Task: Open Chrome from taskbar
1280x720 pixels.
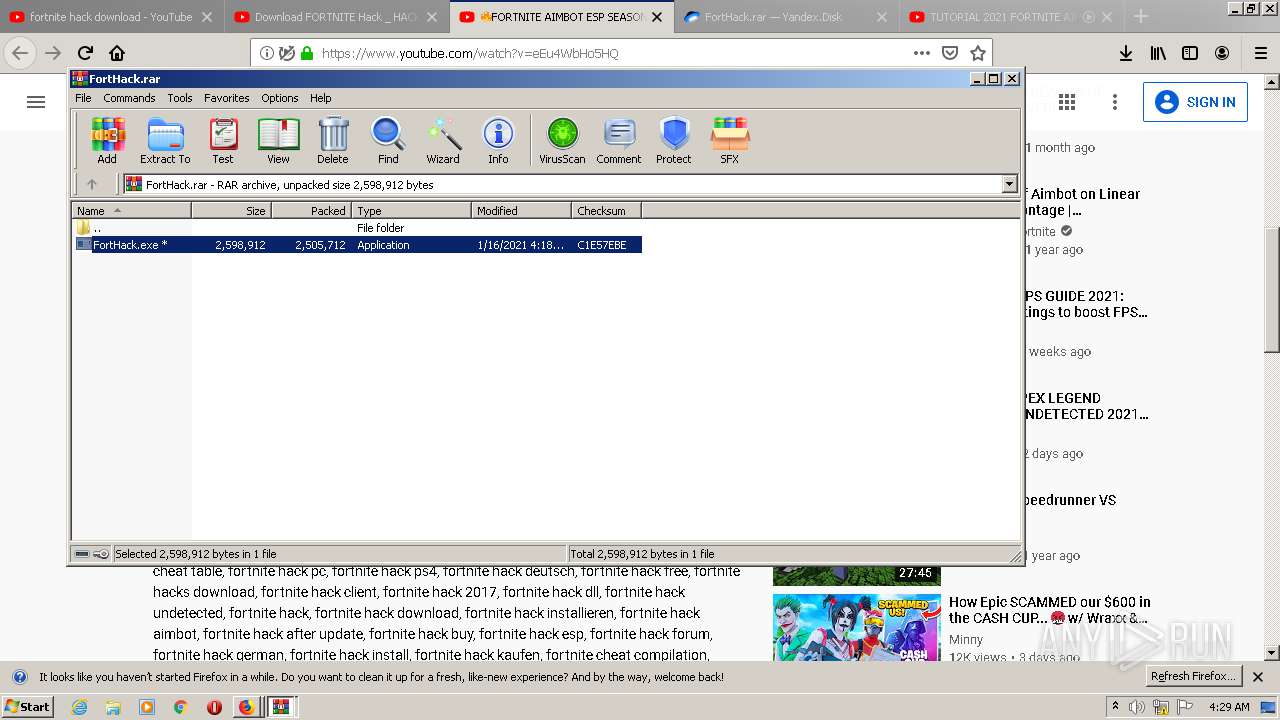Action: tap(180, 707)
